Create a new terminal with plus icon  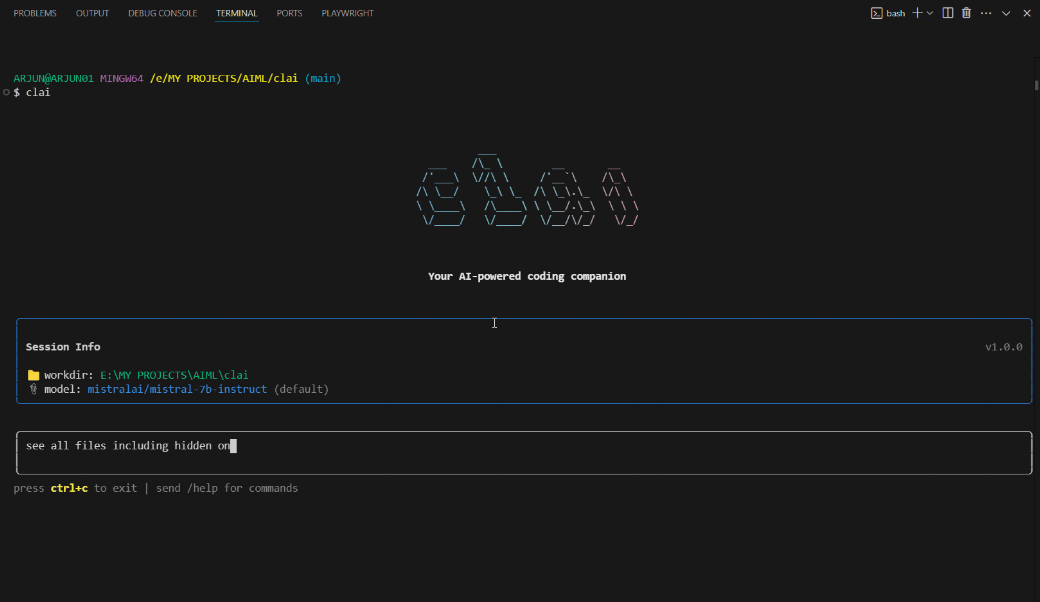[917, 13]
